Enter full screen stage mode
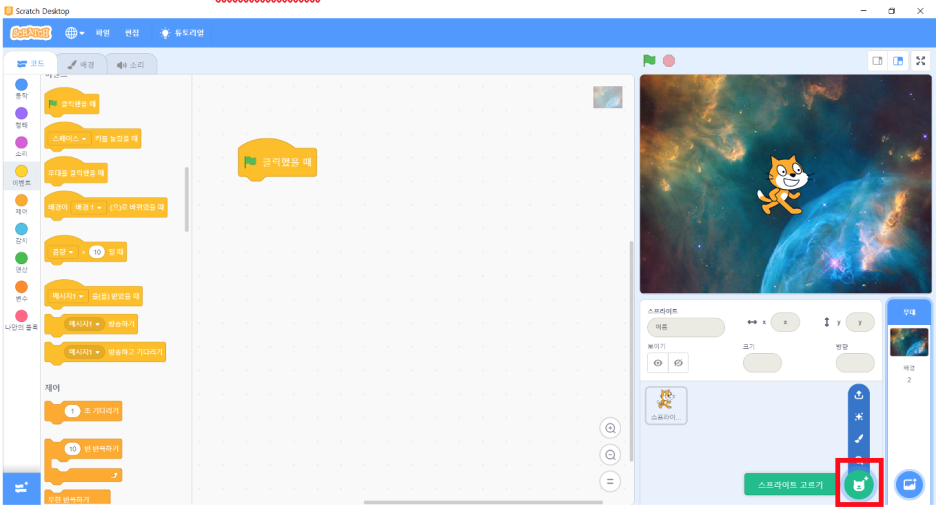 click(920, 61)
